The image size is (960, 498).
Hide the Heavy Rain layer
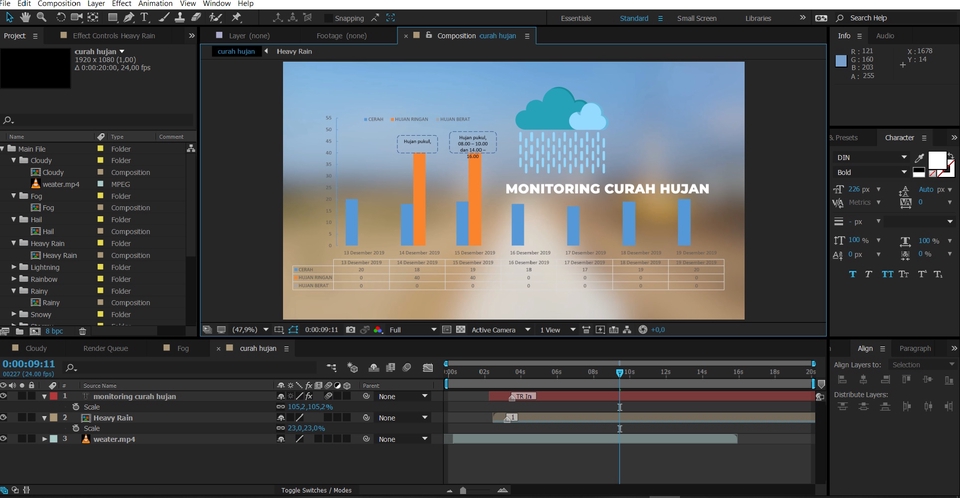click(4, 418)
